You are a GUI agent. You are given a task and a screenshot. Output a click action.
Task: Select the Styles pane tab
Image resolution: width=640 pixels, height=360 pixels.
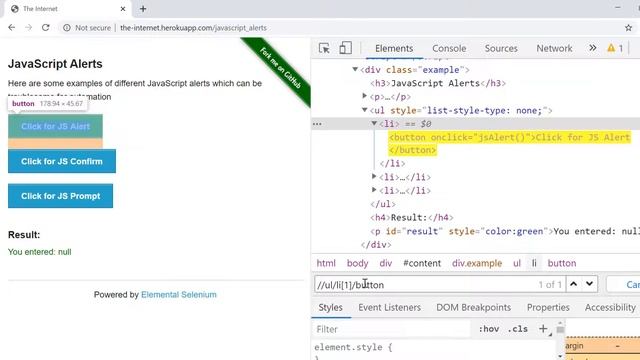pos(331,307)
